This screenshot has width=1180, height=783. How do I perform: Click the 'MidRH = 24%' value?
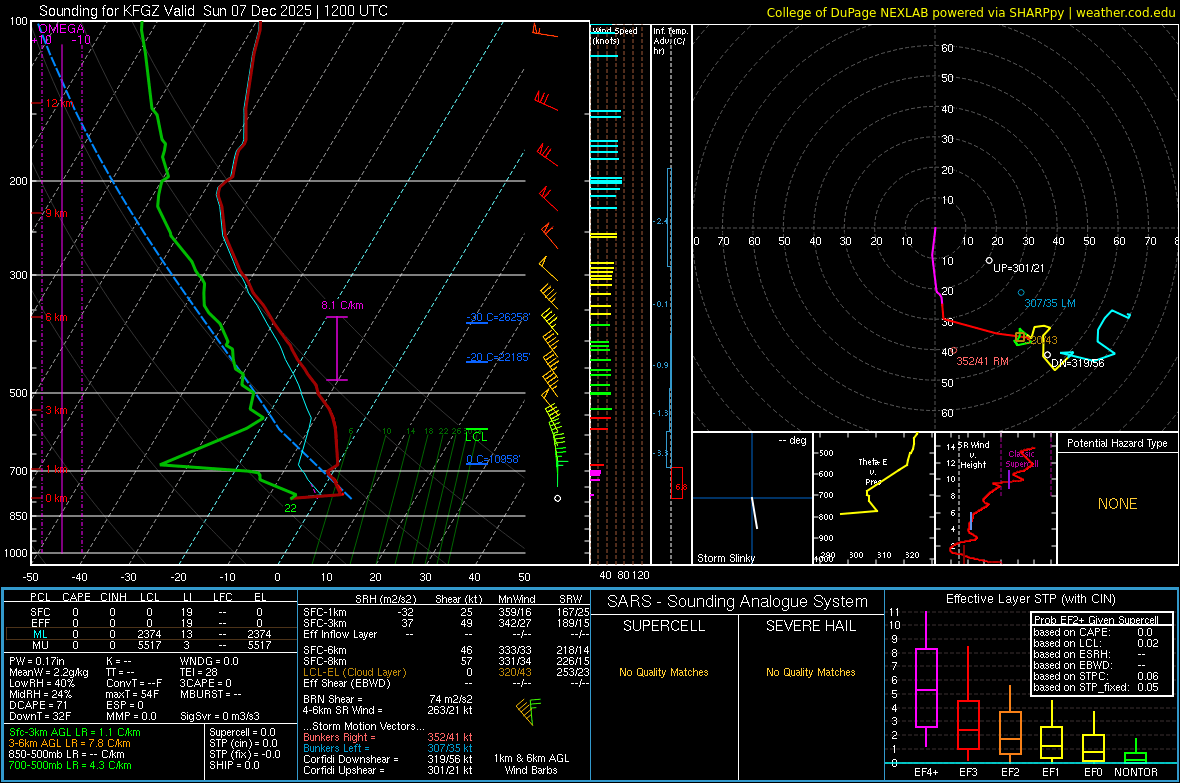[41, 694]
